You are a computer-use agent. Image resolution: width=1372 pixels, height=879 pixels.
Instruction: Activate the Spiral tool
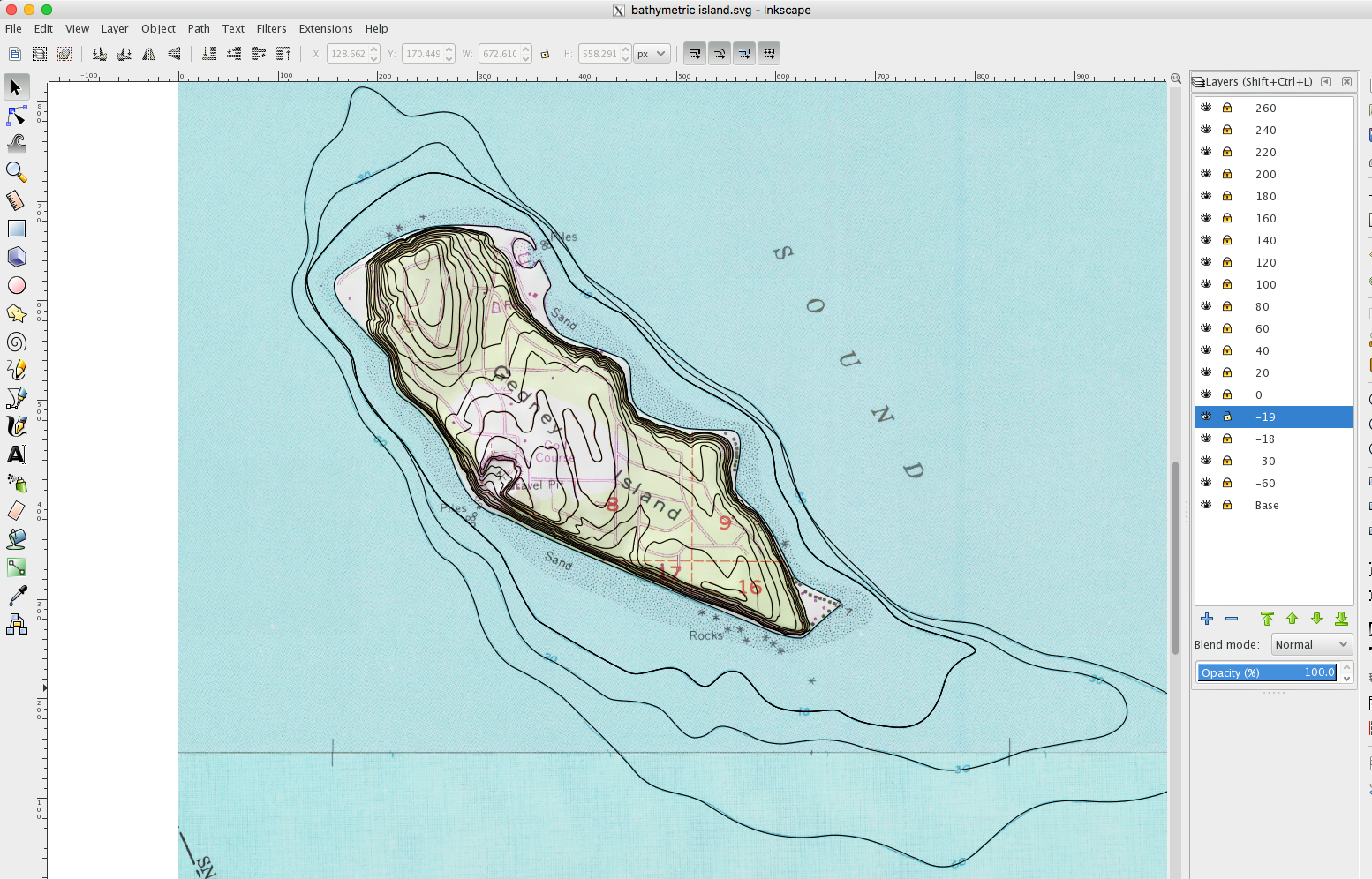16,342
